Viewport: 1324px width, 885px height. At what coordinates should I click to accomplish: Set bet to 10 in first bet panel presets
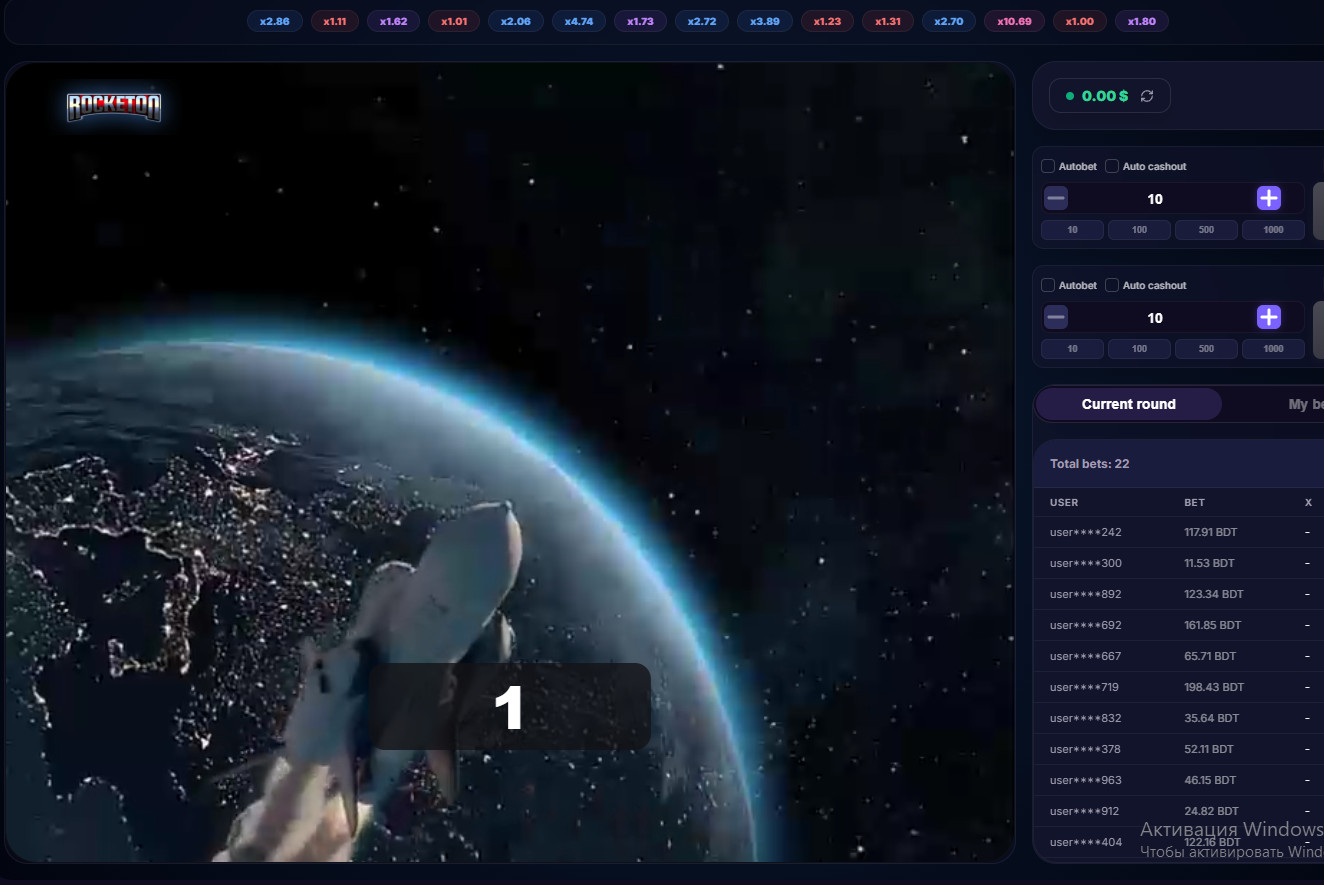coord(1073,230)
